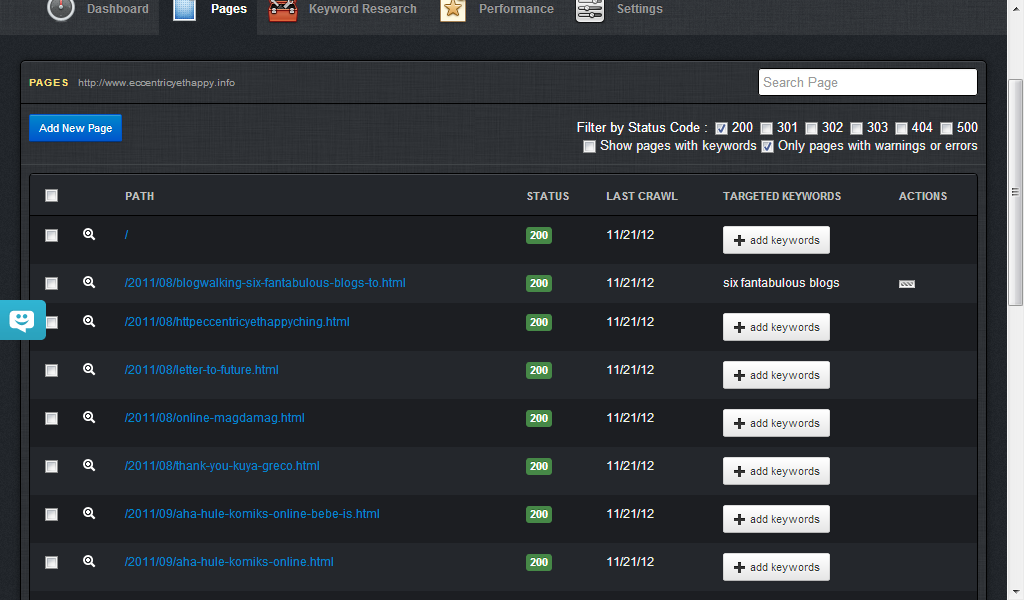This screenshot has width=1024, height=600.
Task: Click the Pages document icon
Action: point(184,10)
